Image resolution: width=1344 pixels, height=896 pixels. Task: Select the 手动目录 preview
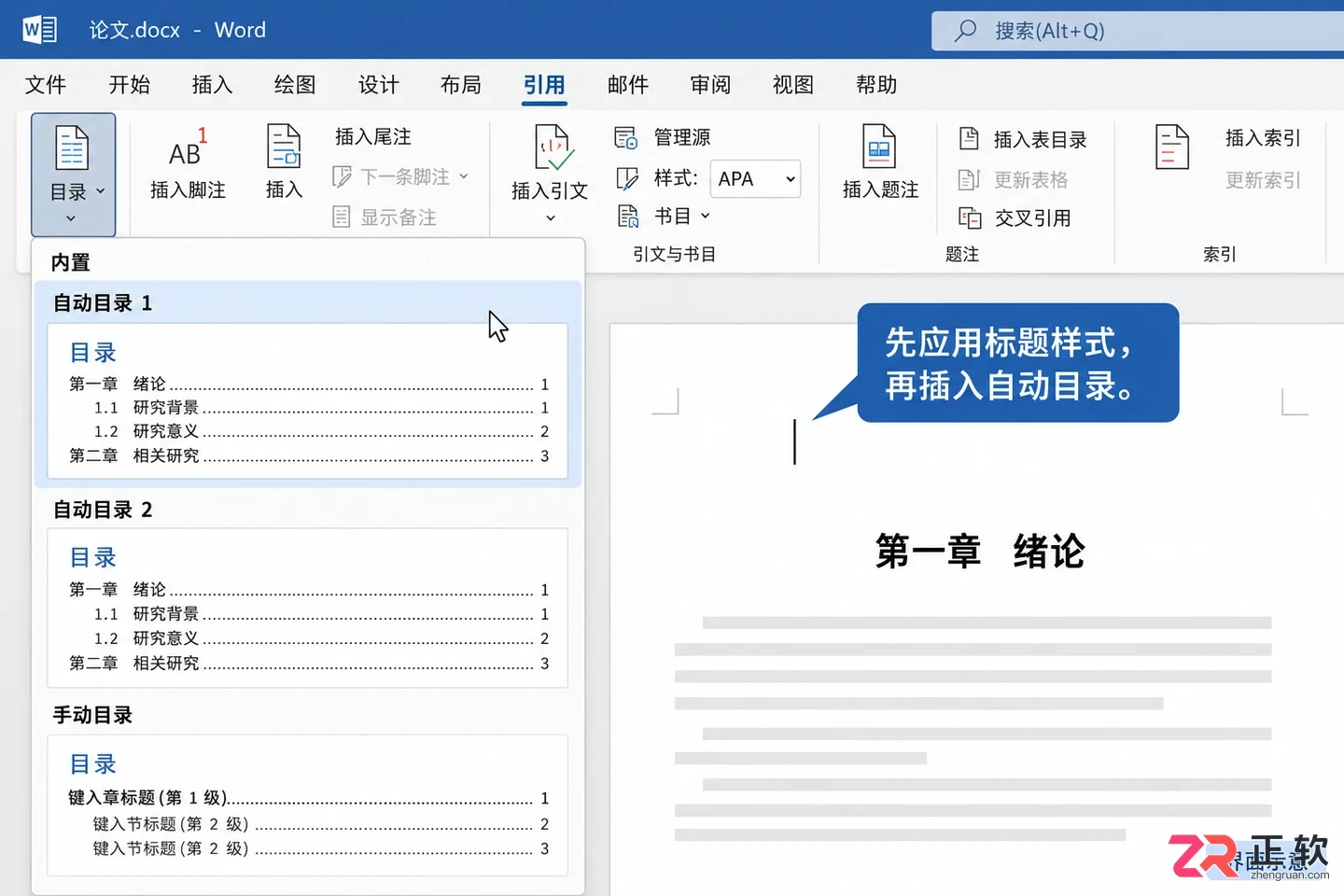click(308, 805)
